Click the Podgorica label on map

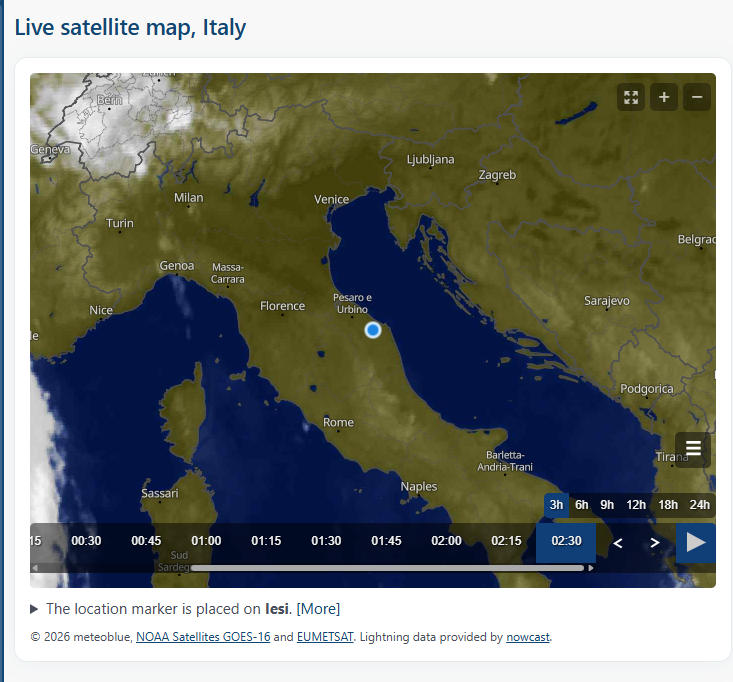pyautogui.click(x=647, y=389)
